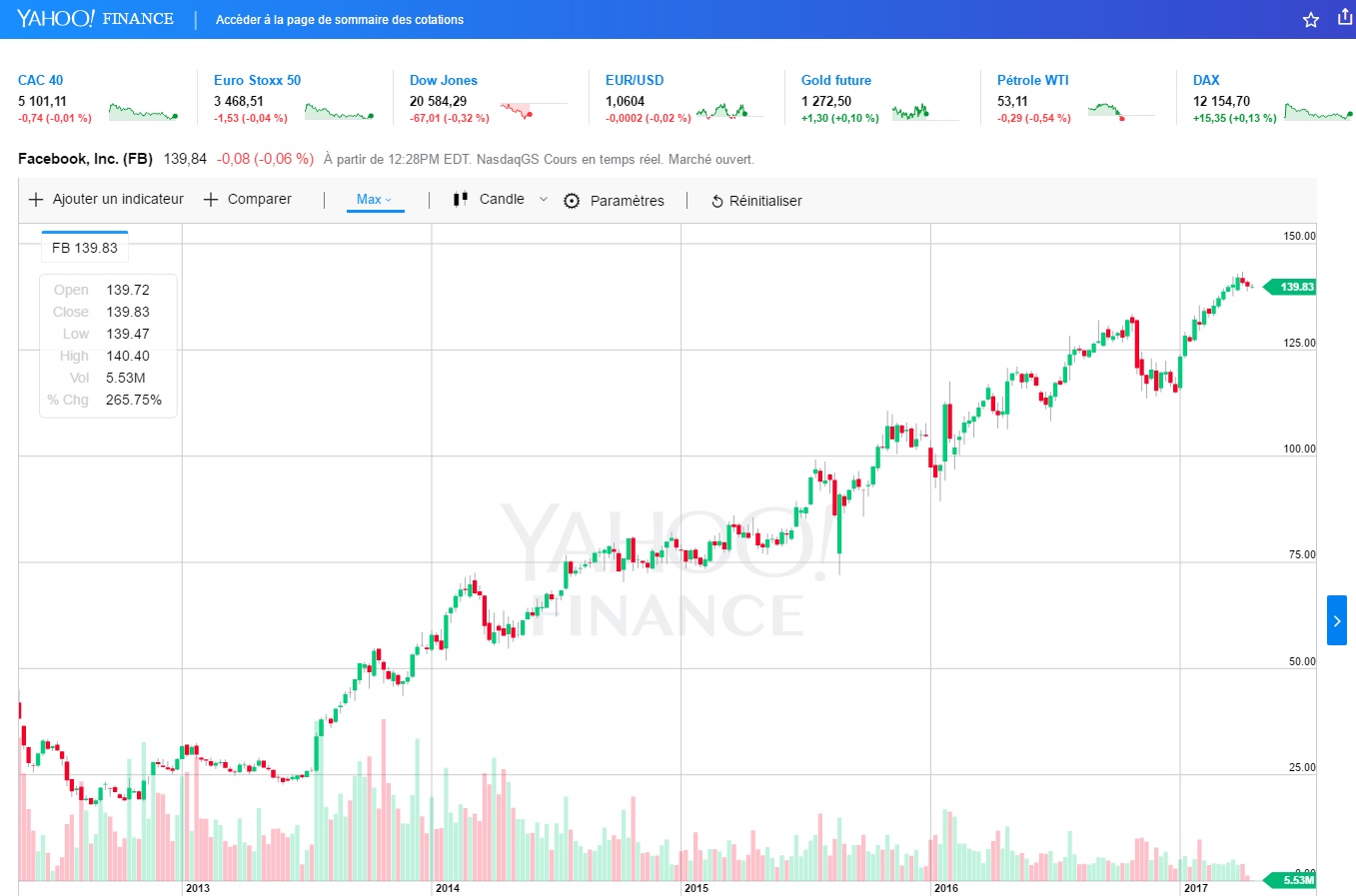The height and width of the screenshot is (896, 1356).
Task: Click the 2013 label on the time axis
Action: pos(198,888)
